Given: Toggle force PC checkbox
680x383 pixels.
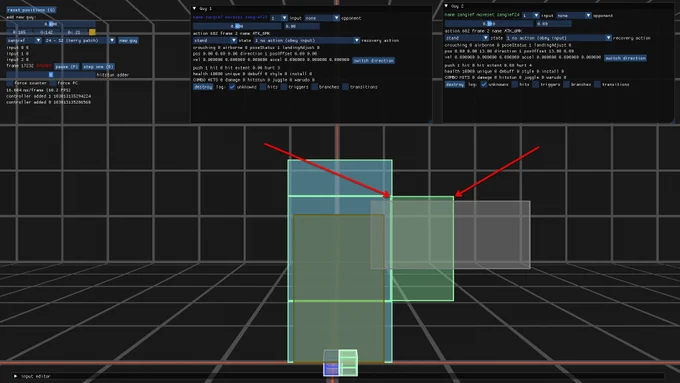Looking at the screenshot, I should [x=52, y=83].
